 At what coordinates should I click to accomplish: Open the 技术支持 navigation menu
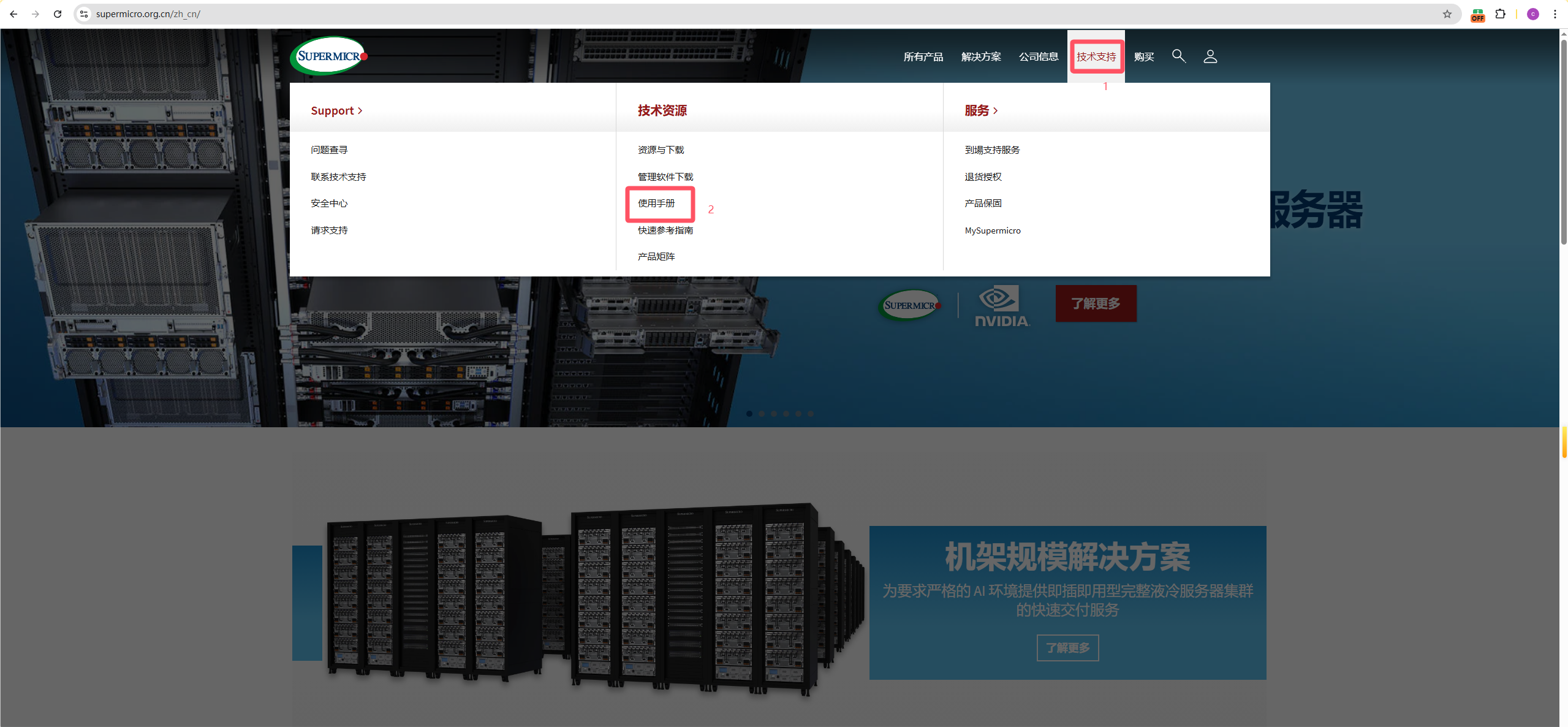click(1096, 57)
